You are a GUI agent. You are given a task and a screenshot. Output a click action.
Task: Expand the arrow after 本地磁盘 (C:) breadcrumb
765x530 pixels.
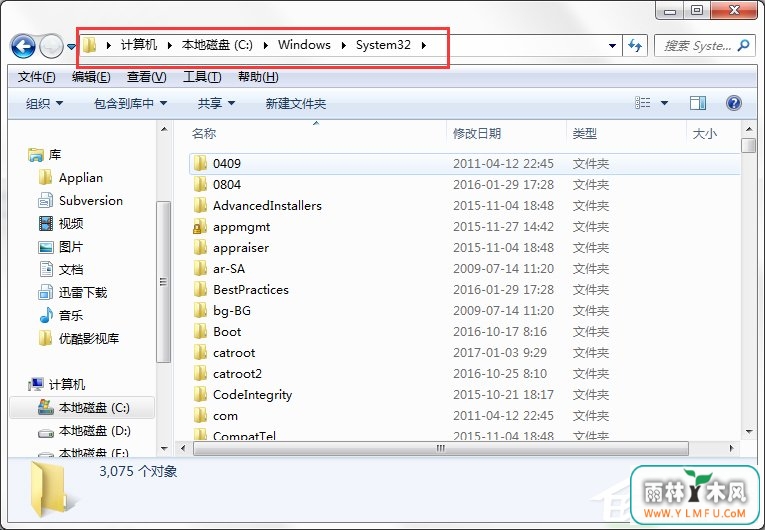pyautogui.click(x=265, y=45)
